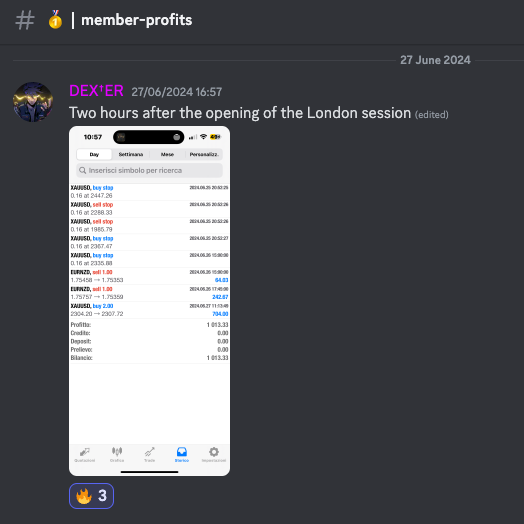Screen dimensions: 524x524
Task: Select the XAUUSD buy 2.00 trade row
Action: pos(149,310)
